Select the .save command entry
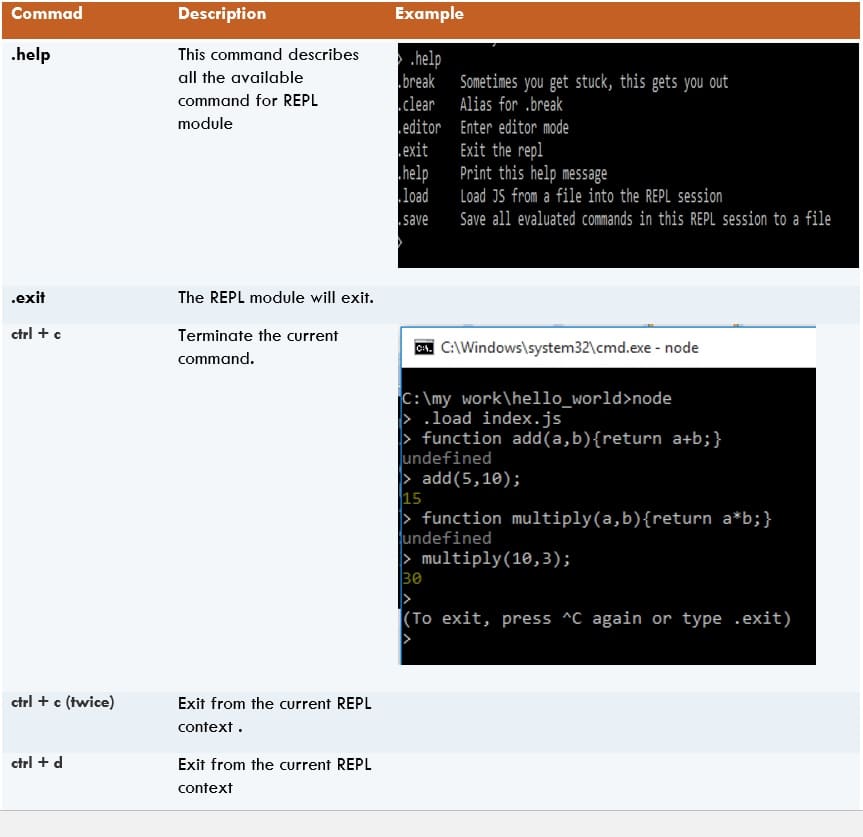863x837 pixels. 417,219
